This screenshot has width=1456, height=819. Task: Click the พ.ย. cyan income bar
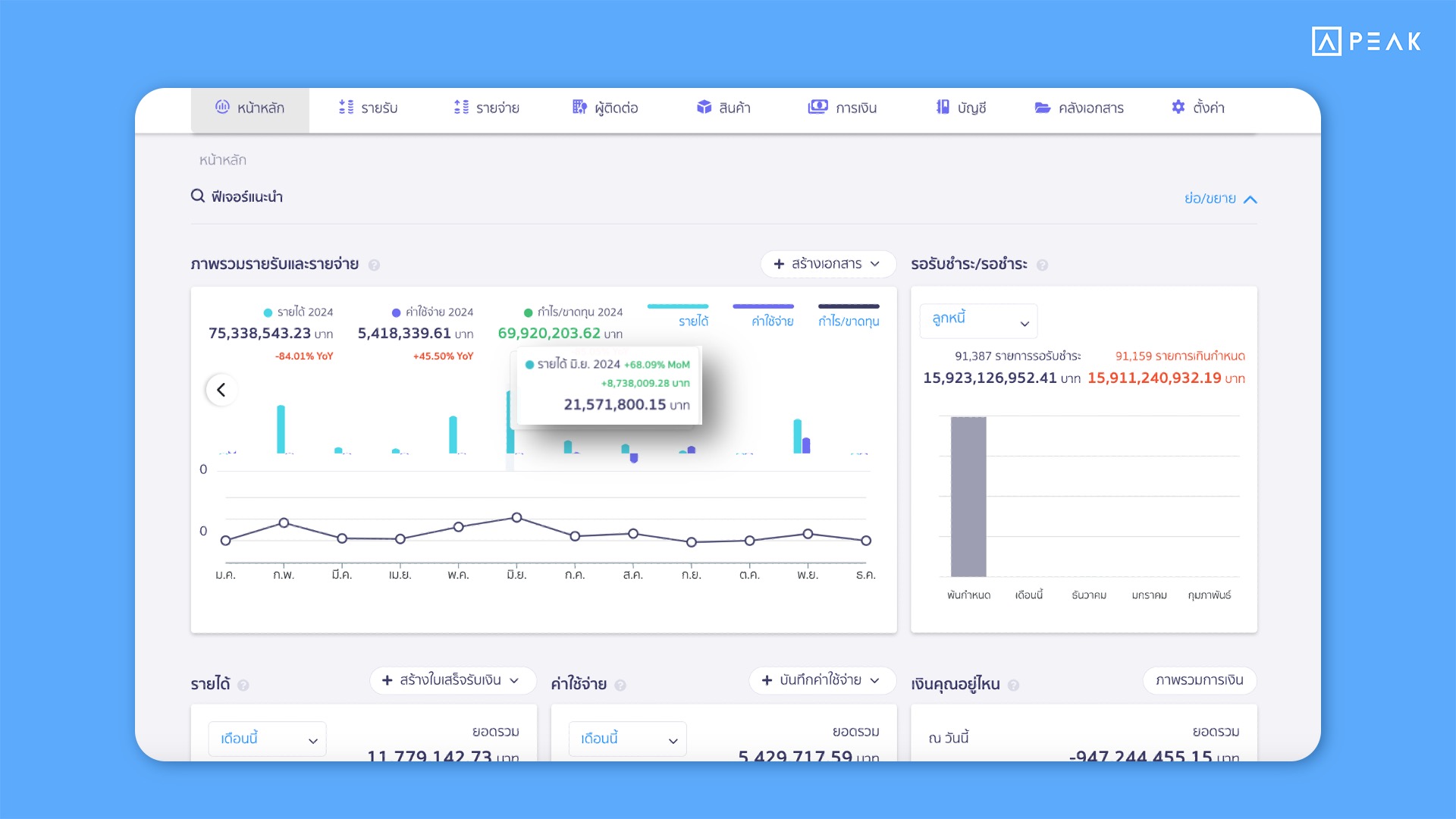(x=797, y=436)
